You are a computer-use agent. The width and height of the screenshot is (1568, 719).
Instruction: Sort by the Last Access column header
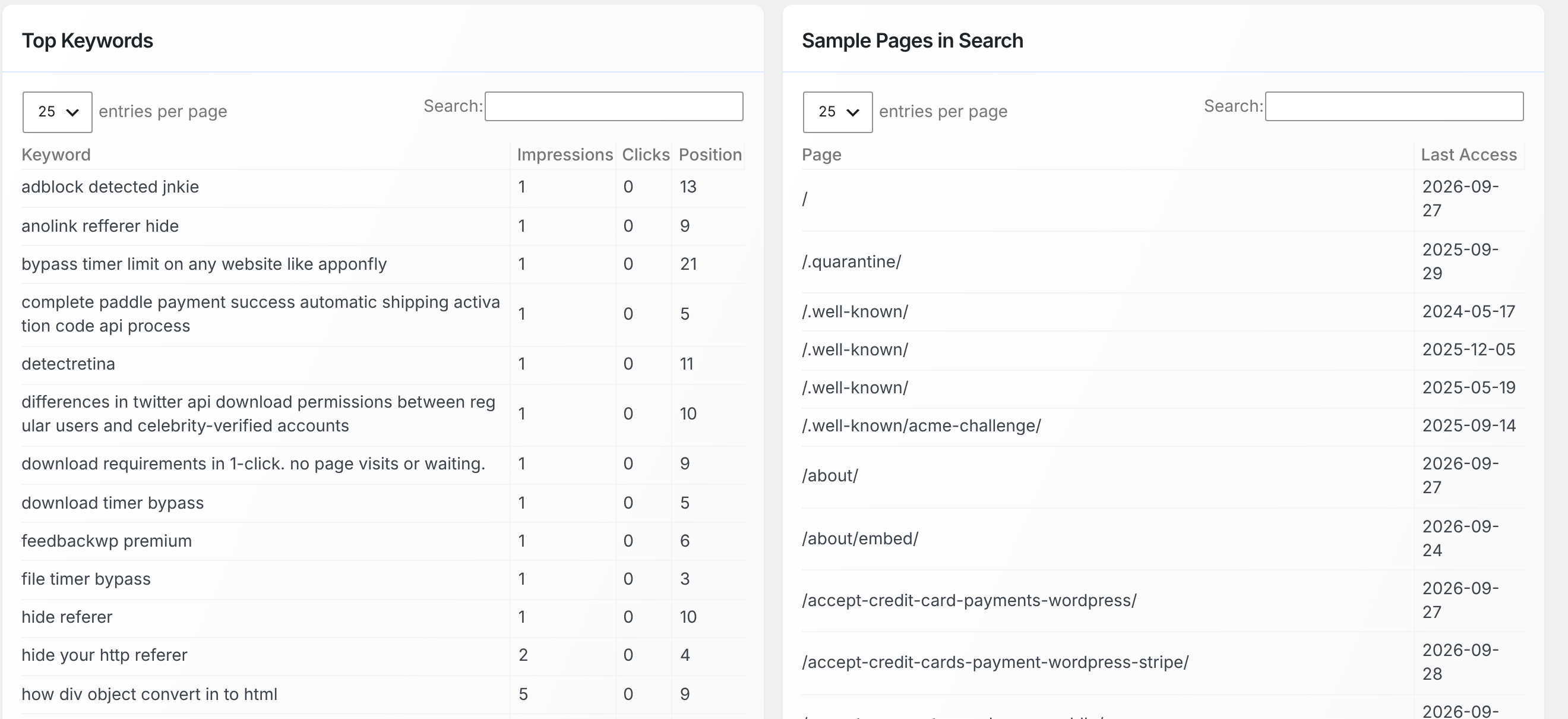click(1468, 154)
